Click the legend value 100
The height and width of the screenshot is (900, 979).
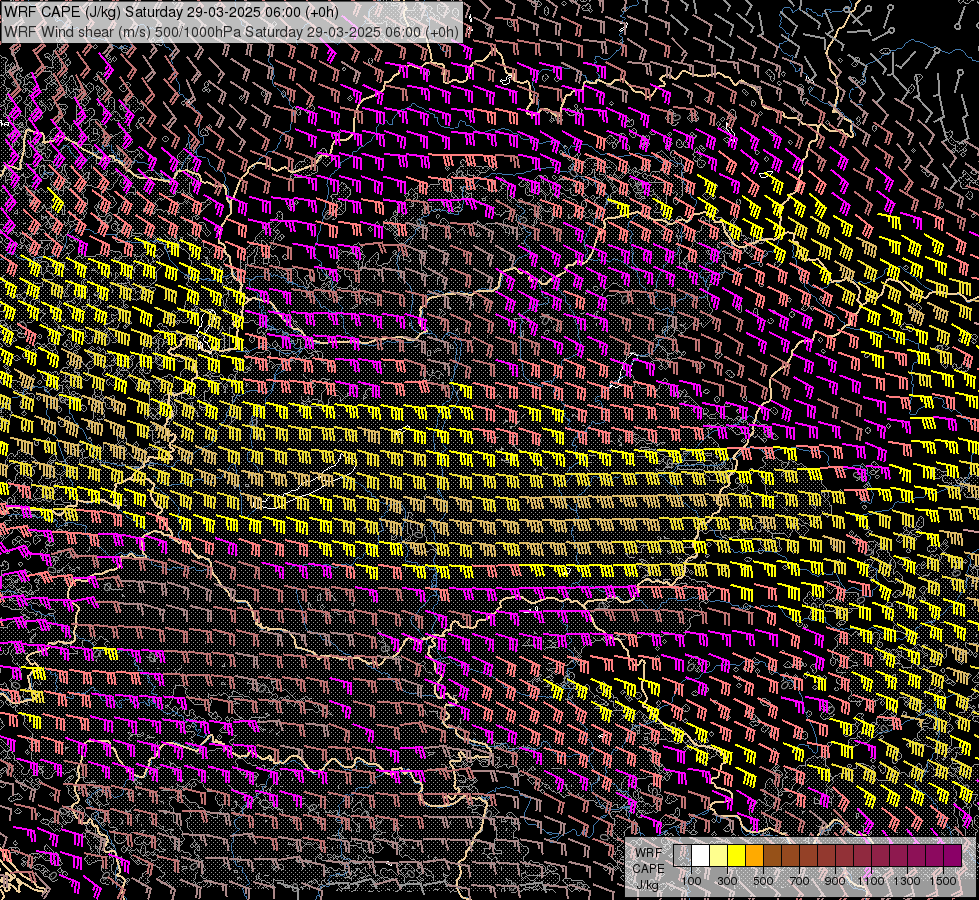click(x=691, y=881)
